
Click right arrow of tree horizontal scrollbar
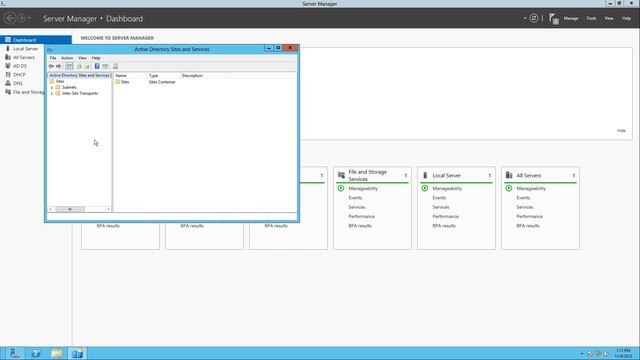(108, 209)
